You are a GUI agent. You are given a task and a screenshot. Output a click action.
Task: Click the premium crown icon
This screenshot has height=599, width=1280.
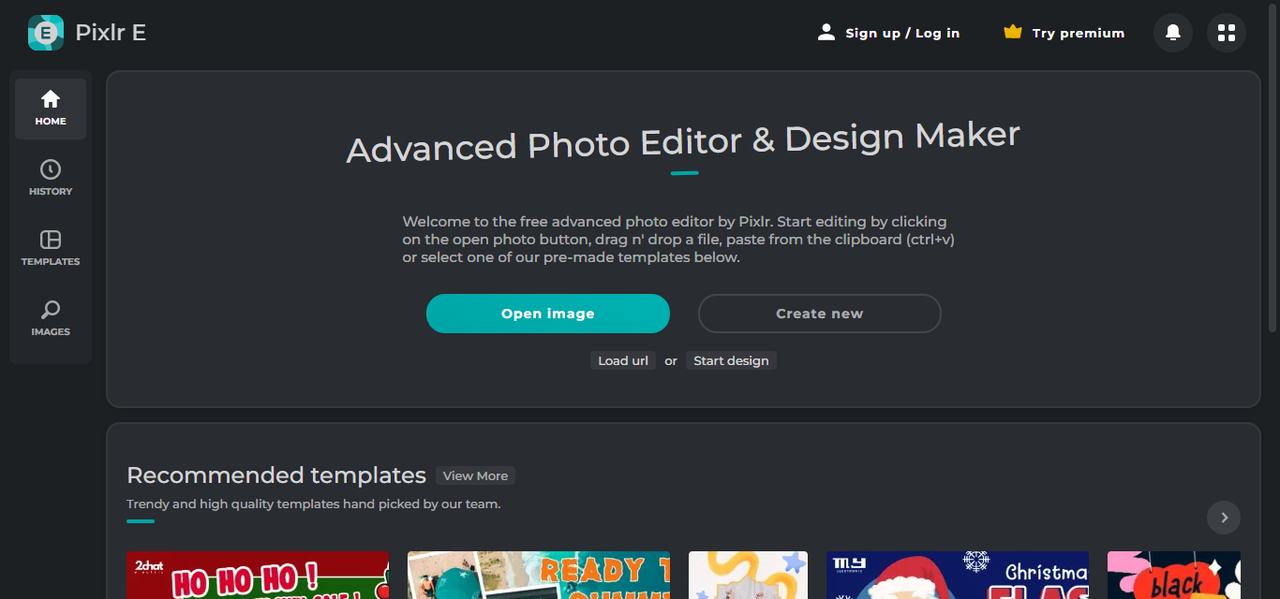pyautogui.click(x=1013, y=32)
